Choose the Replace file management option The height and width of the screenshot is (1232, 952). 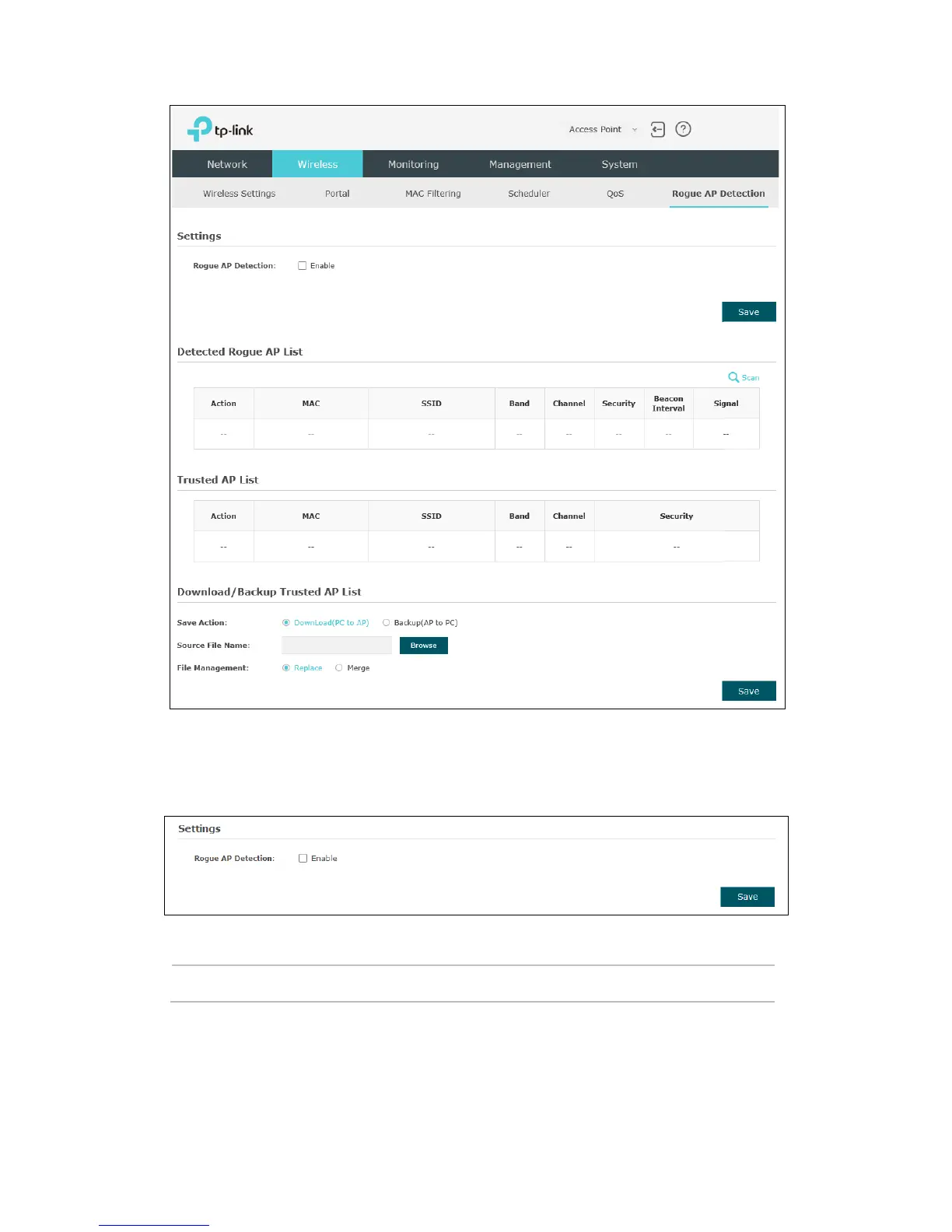coord(286,668)
